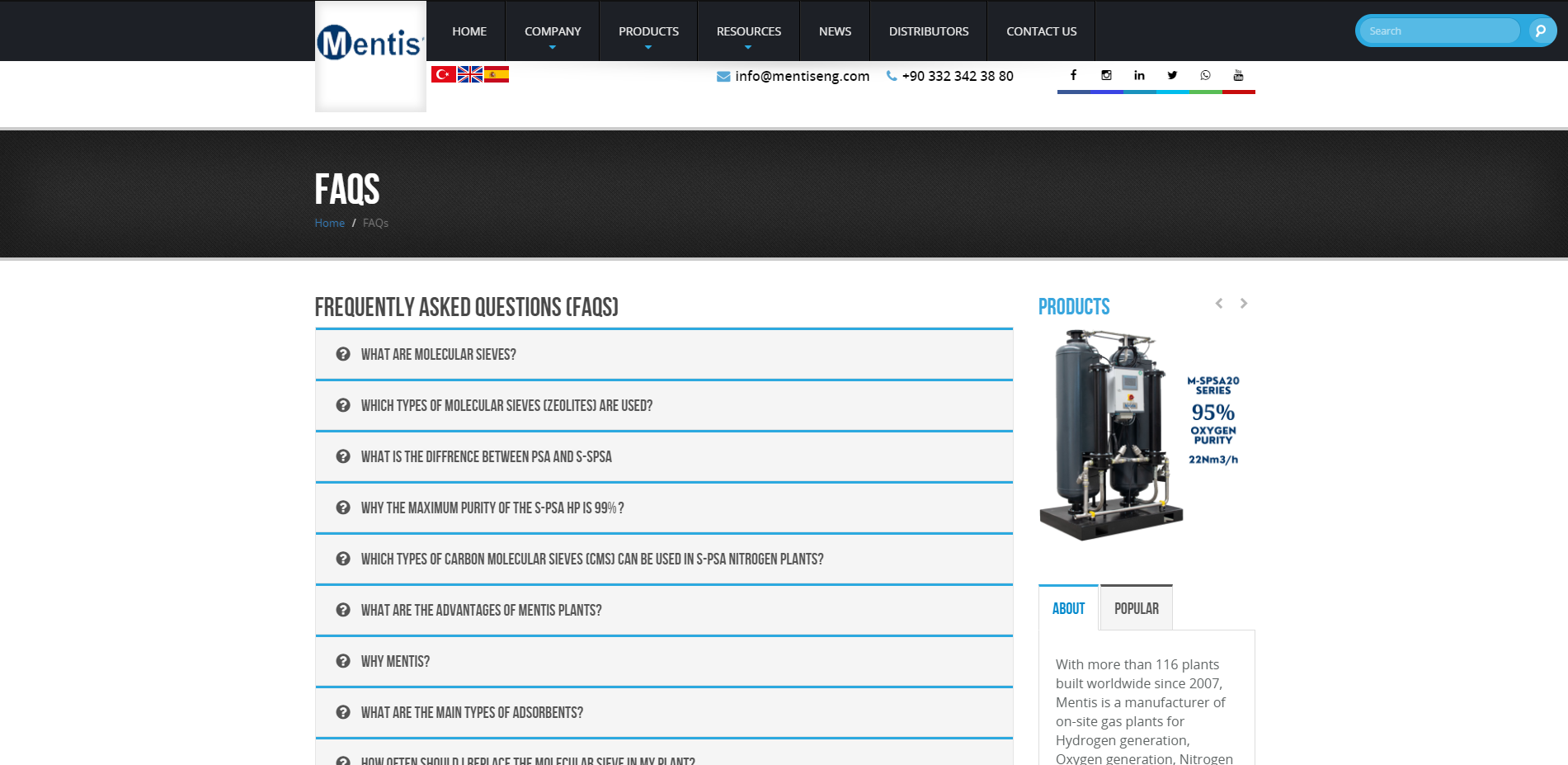This screenshot has height=765, width=1568.
Task: Open Mentis LinkedIn page icon
Action: (x=1139, y=75)
